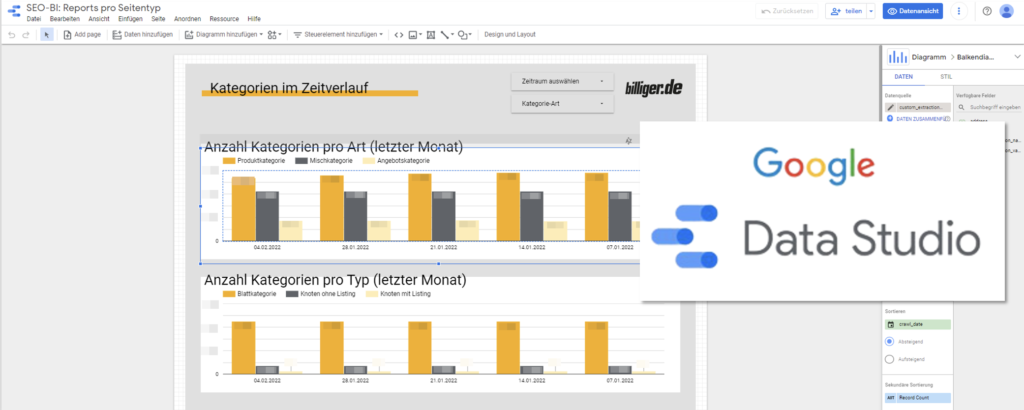
Task: Click the search magnifier icon in fields
Action: [961, 107]
